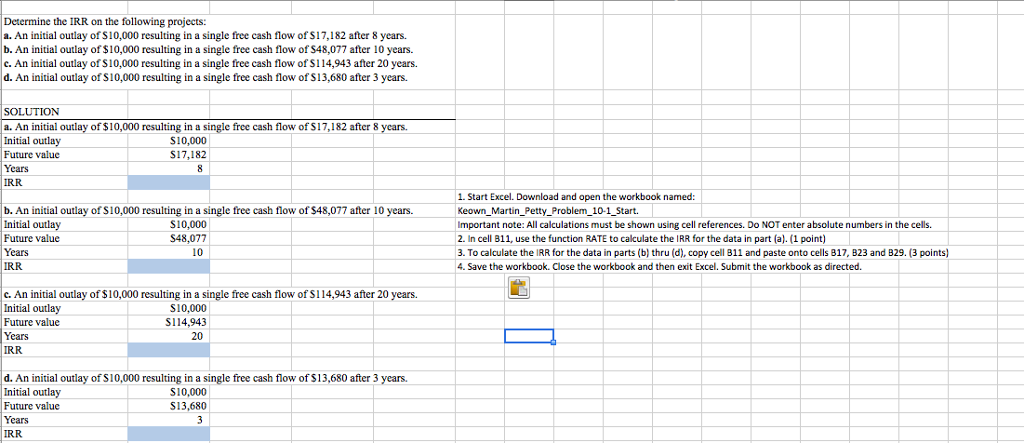Screen dimensions: 1024x443
Task: Click problem statement line d with $13,680
Action: (206, 78)
